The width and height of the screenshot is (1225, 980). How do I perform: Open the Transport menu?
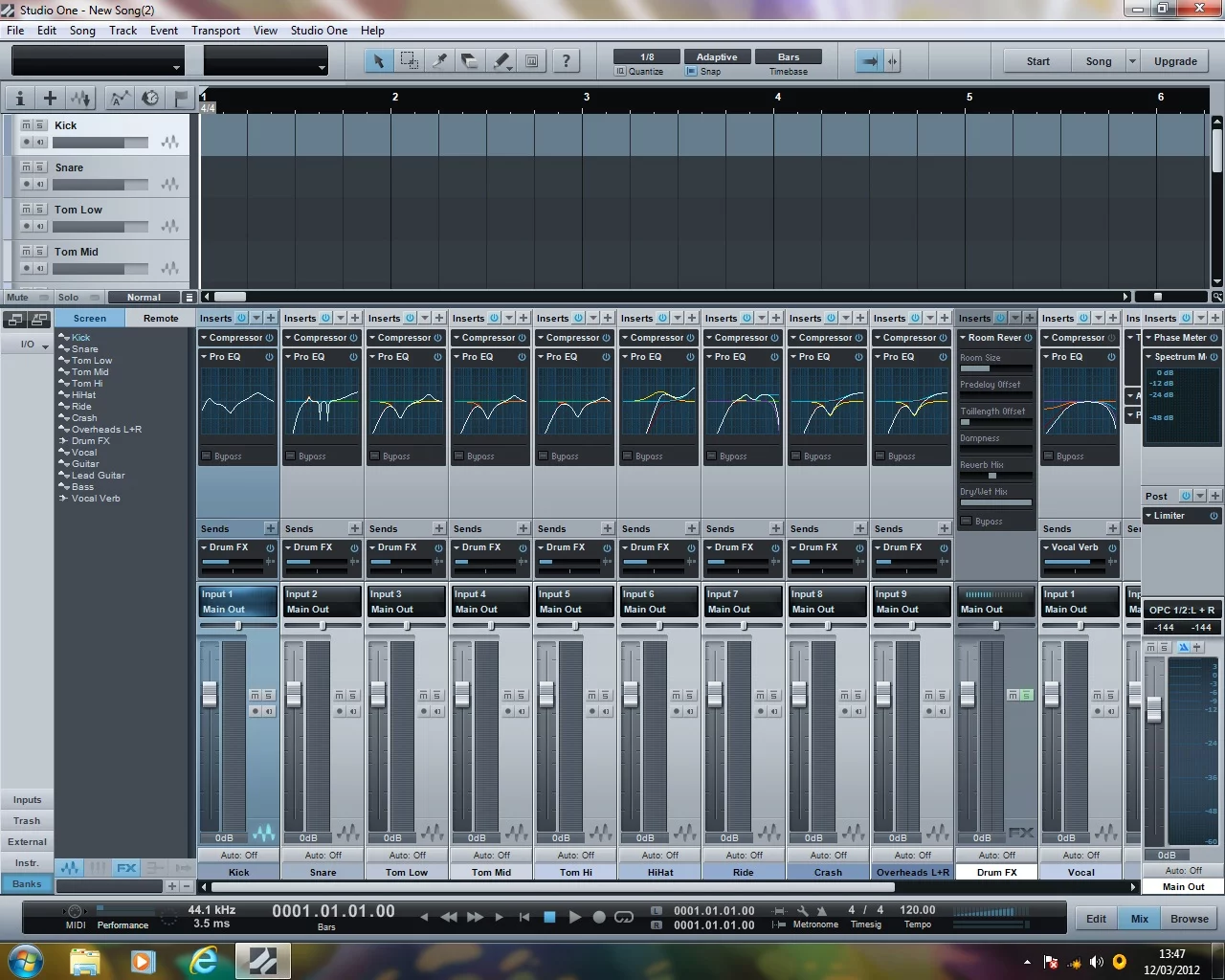coord(215,30)
